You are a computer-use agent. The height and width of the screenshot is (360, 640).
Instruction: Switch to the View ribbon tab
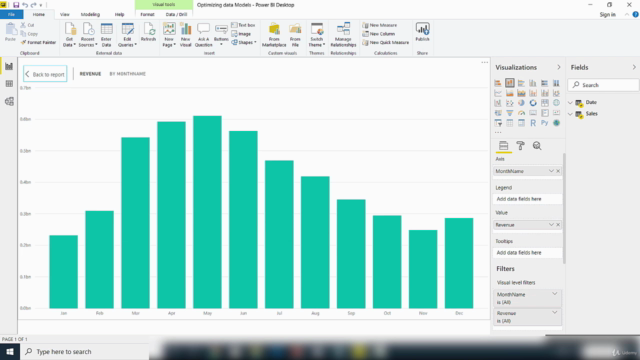pyautogui.click(x=64, y=14)
